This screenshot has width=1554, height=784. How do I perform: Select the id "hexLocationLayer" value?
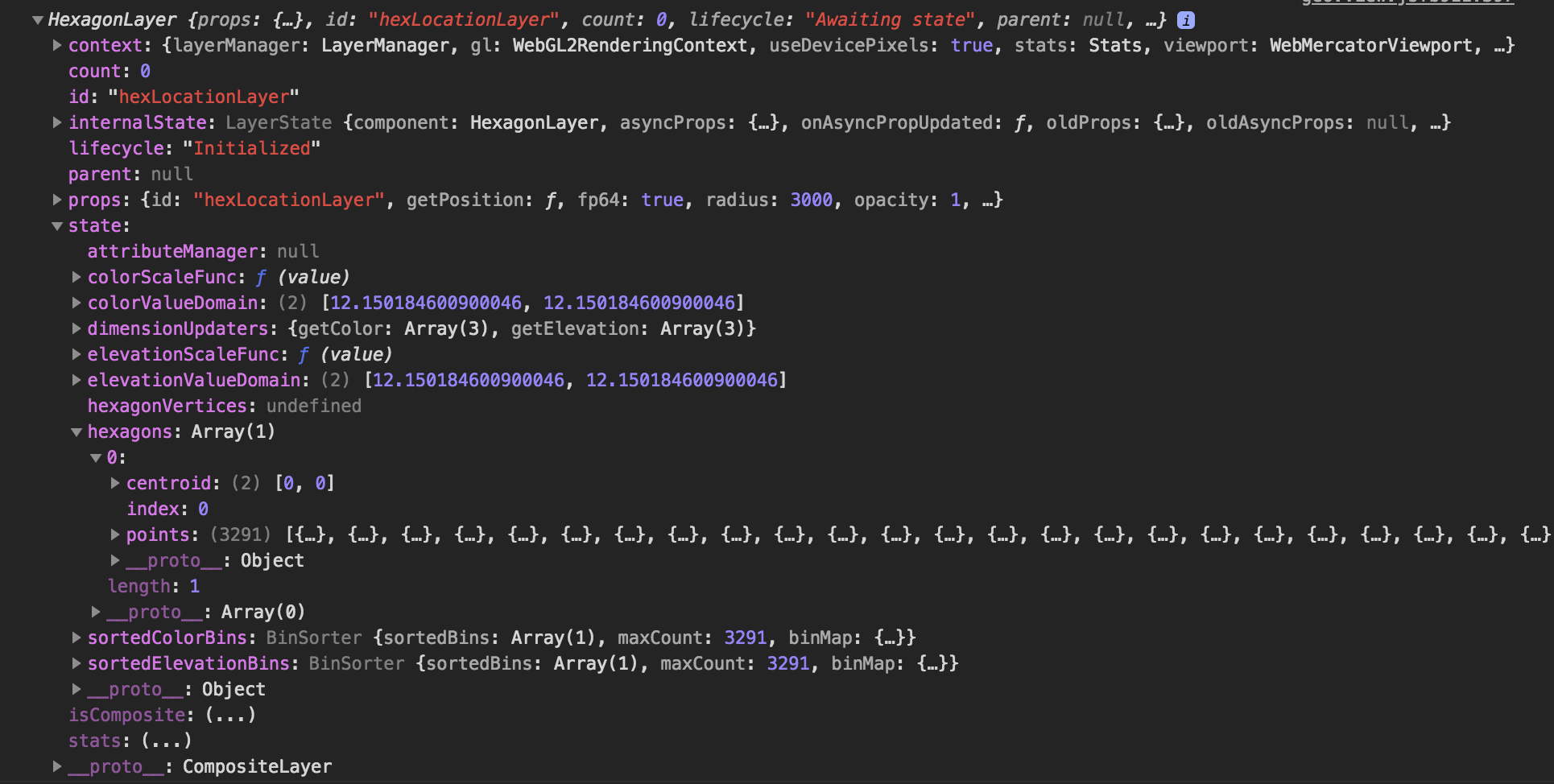click(204, 97)
